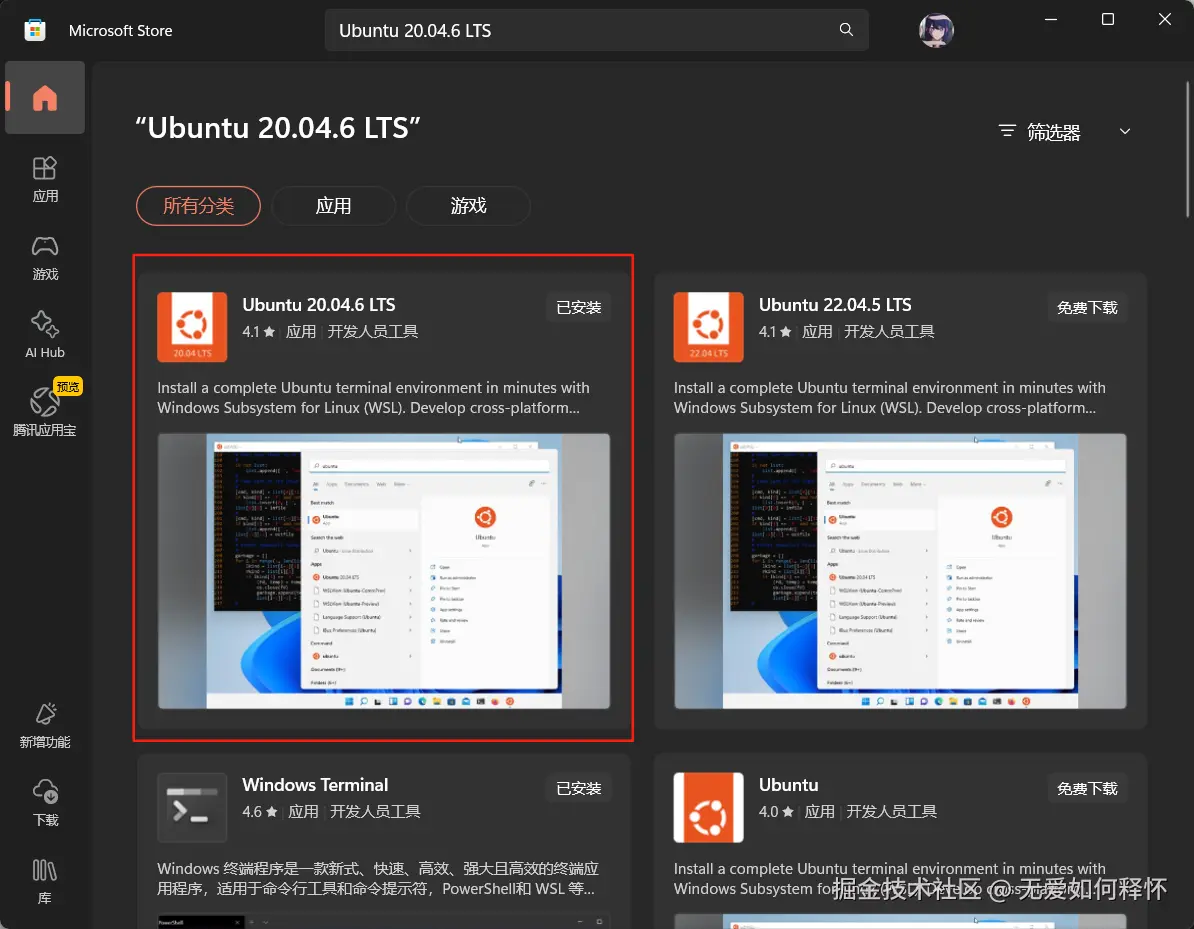Click the Windows Terminal description text
Screen dimensions: 1194x929
point(378,878)
